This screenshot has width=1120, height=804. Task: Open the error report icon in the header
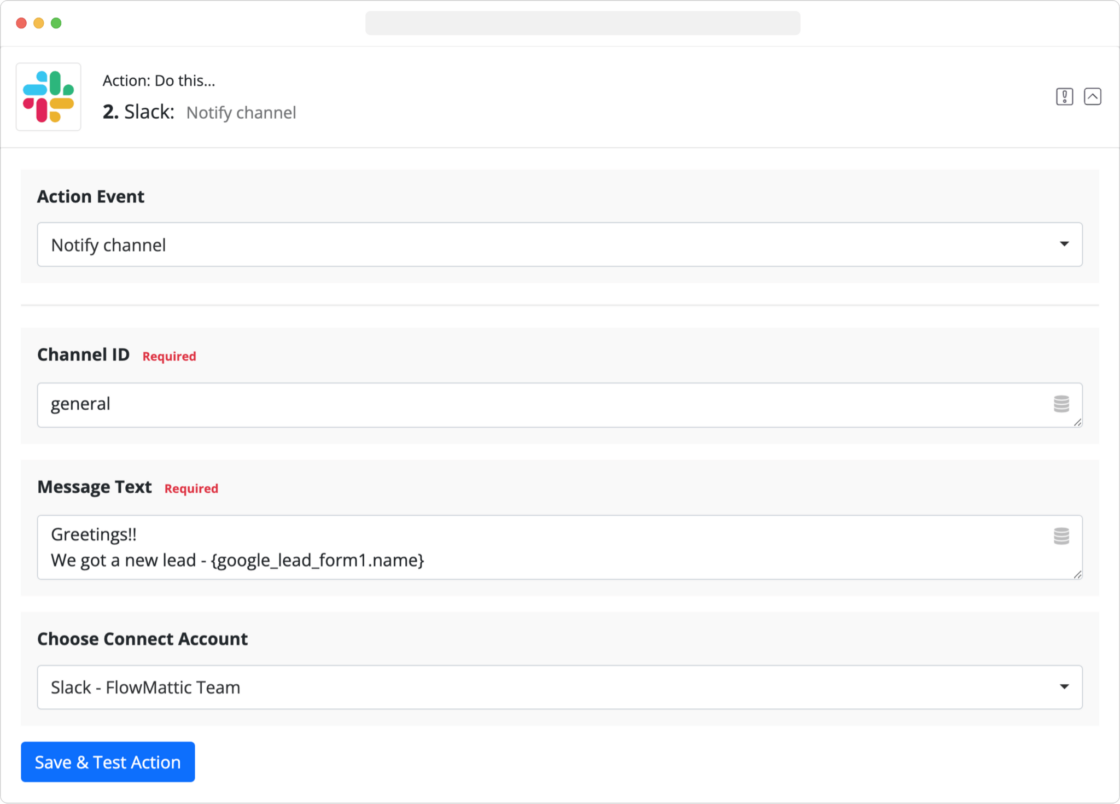1064,96
